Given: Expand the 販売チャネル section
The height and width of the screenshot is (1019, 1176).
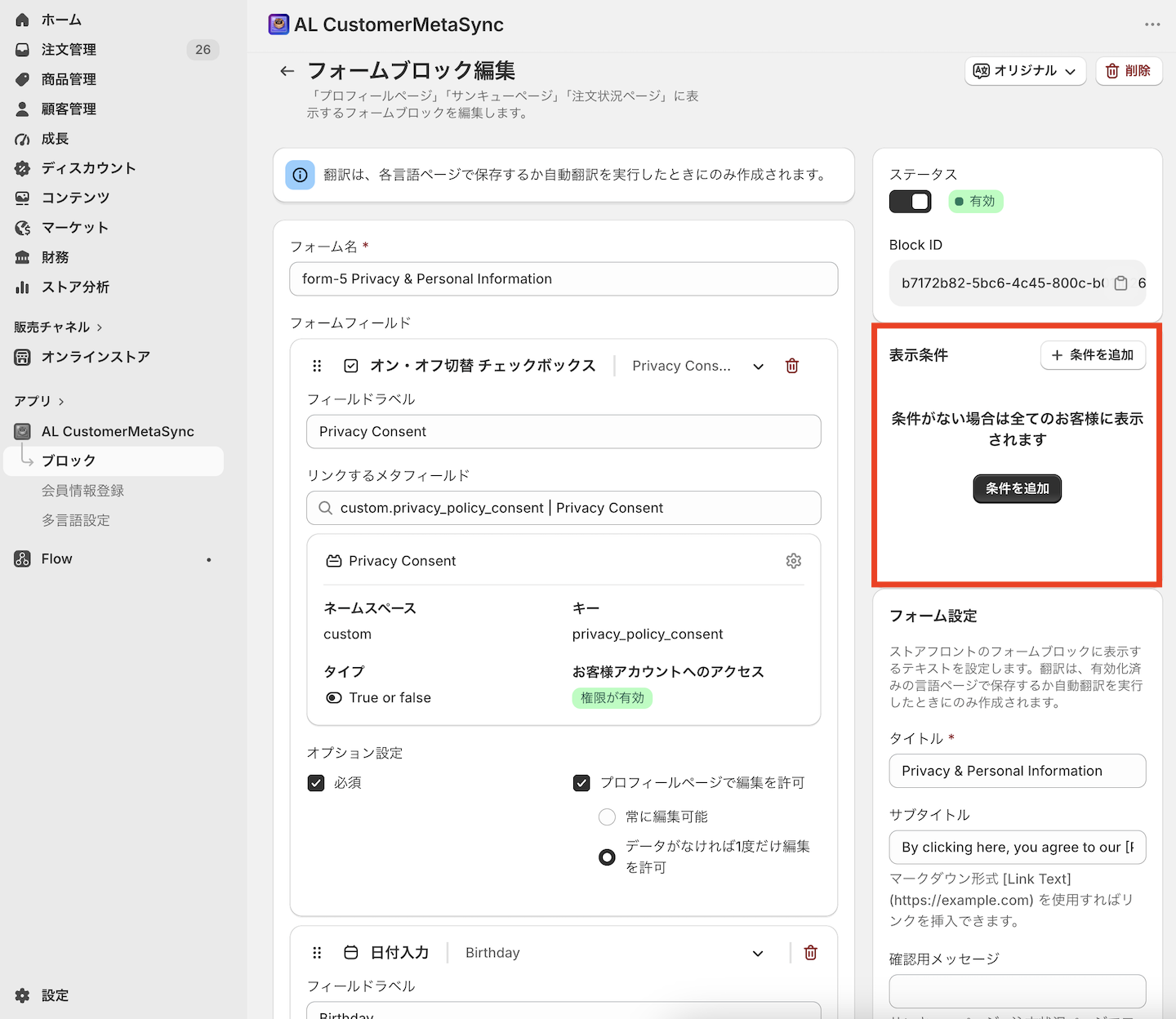Looking at the screenshot, I should (x=58, y=327).
